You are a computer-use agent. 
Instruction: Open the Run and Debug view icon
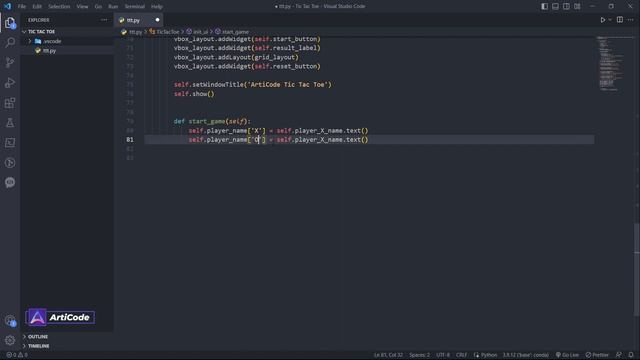coord(10,82)
